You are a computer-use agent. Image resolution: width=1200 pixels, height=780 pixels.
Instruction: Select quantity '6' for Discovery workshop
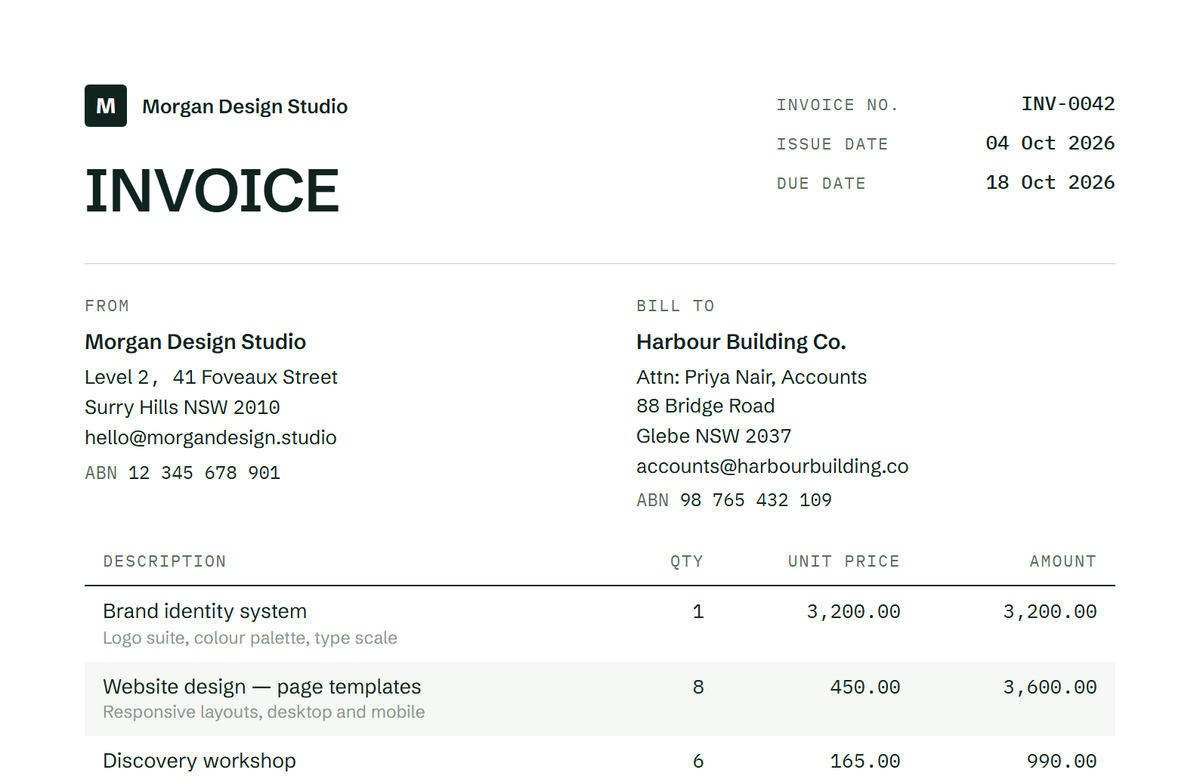pos(698,761)
